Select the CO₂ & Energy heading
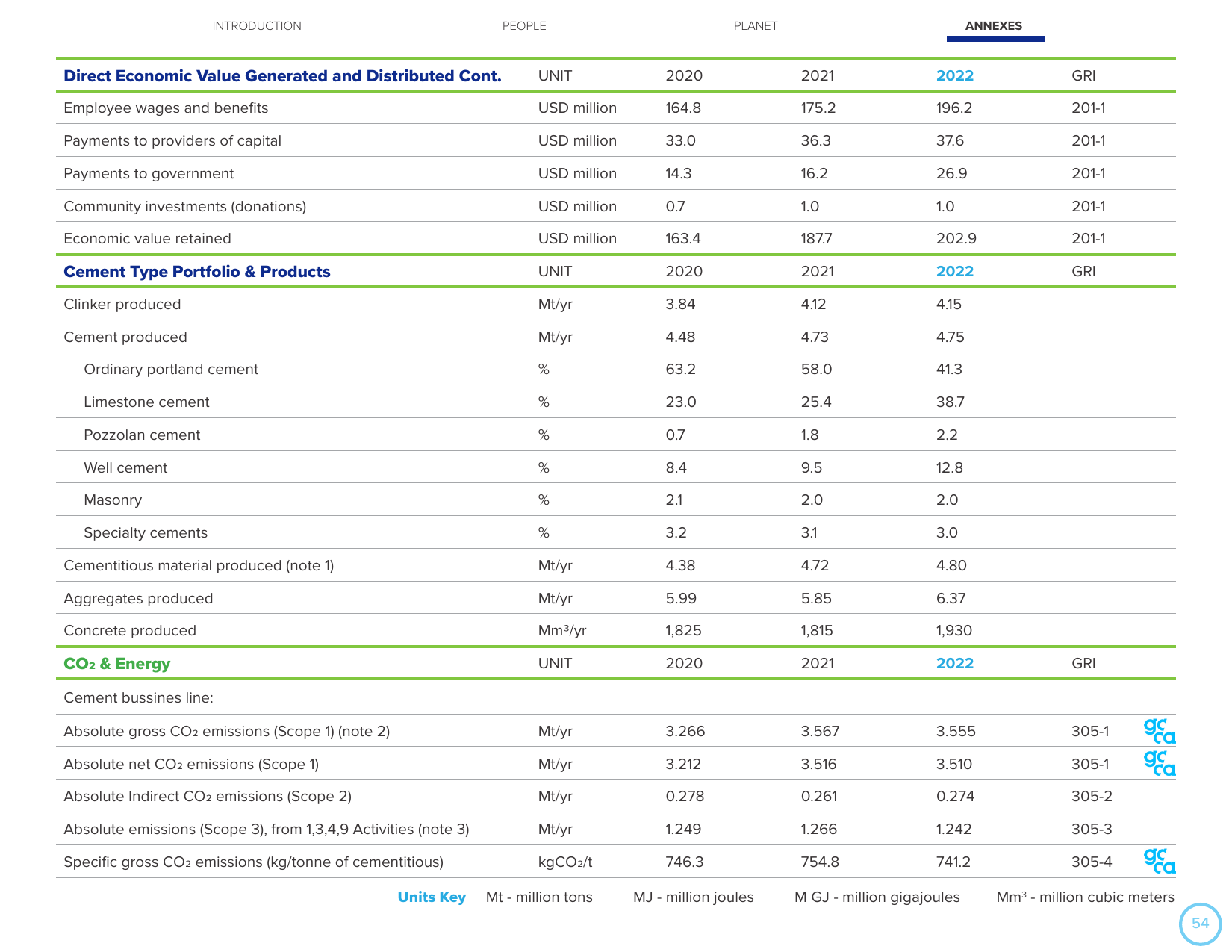Screen dimensions: 1232x952 tap(117, 664)
